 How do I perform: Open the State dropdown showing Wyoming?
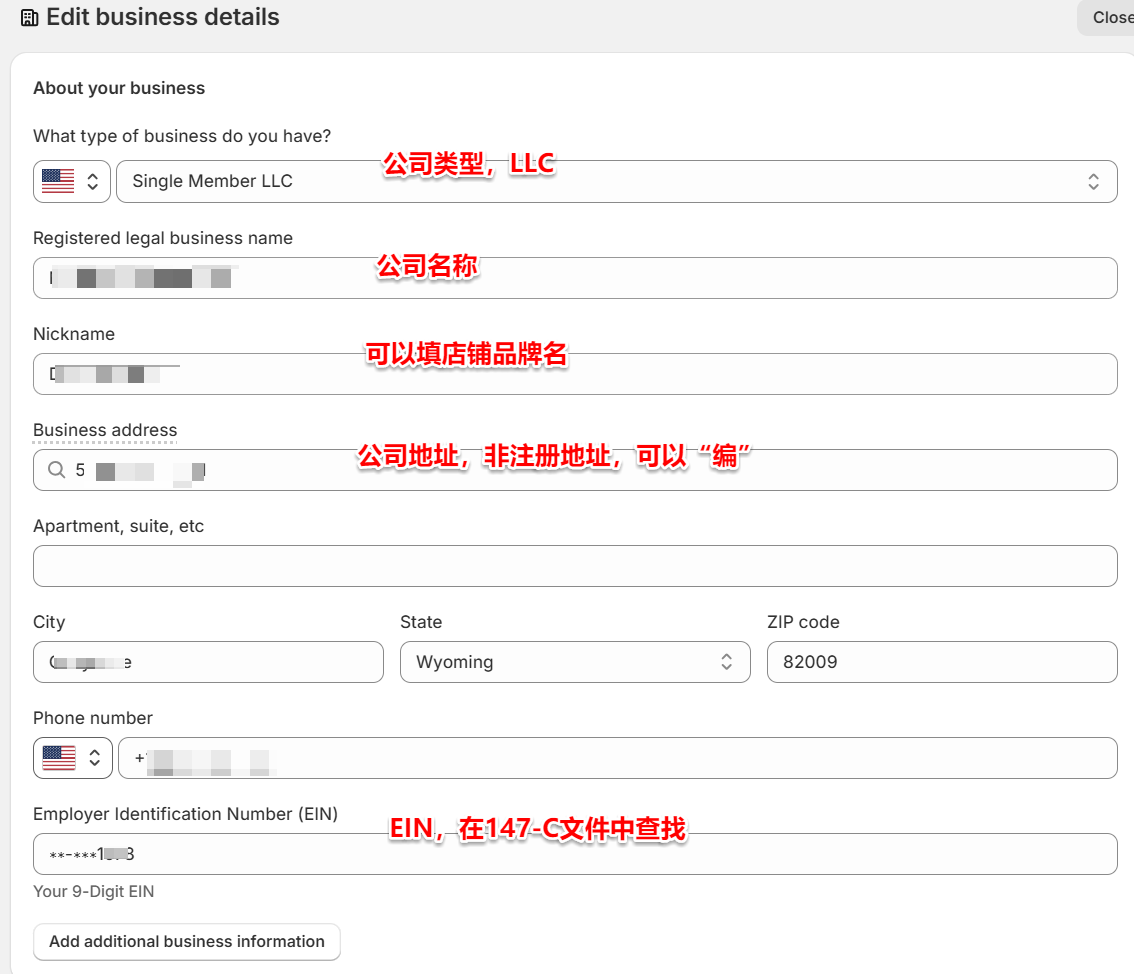[x=575, y=662]
